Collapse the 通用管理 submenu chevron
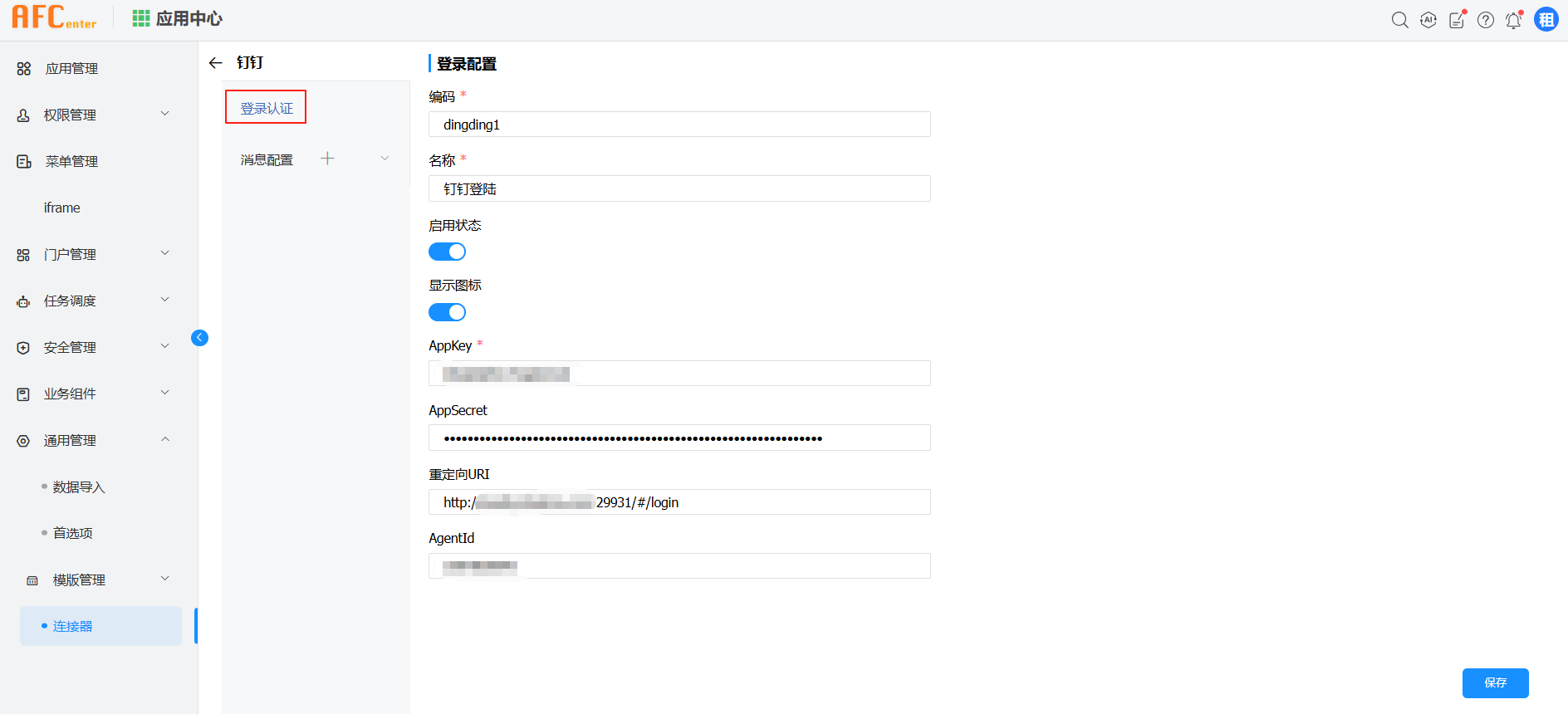The height and width of the screenshot is (714, 1568). pos(165,439)
